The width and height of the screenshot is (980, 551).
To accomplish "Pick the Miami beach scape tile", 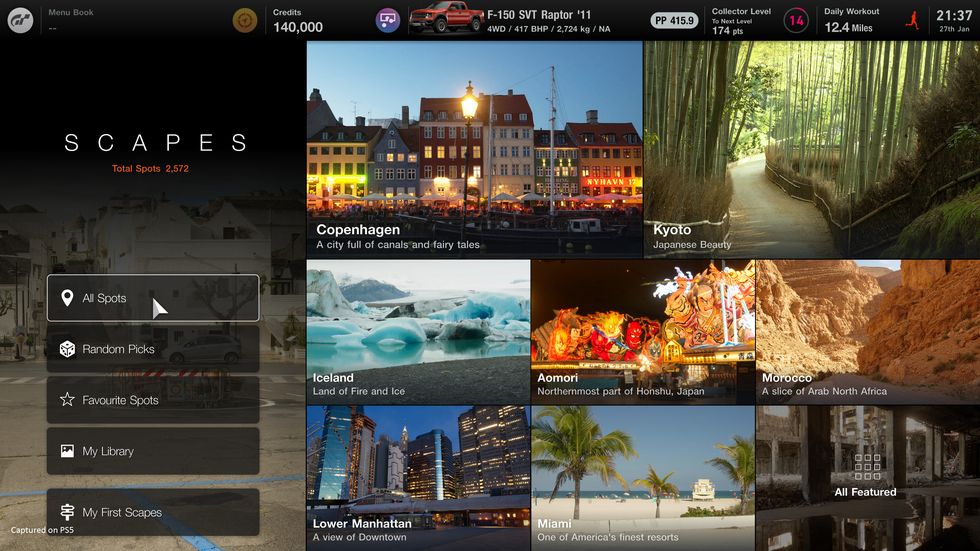I will (x=642, y=477).
